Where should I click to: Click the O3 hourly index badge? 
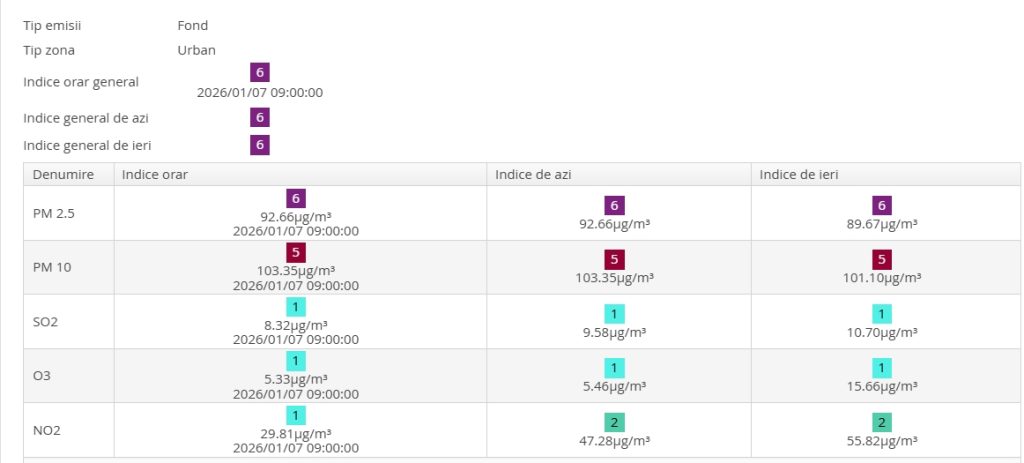click(x=296, y=360)
